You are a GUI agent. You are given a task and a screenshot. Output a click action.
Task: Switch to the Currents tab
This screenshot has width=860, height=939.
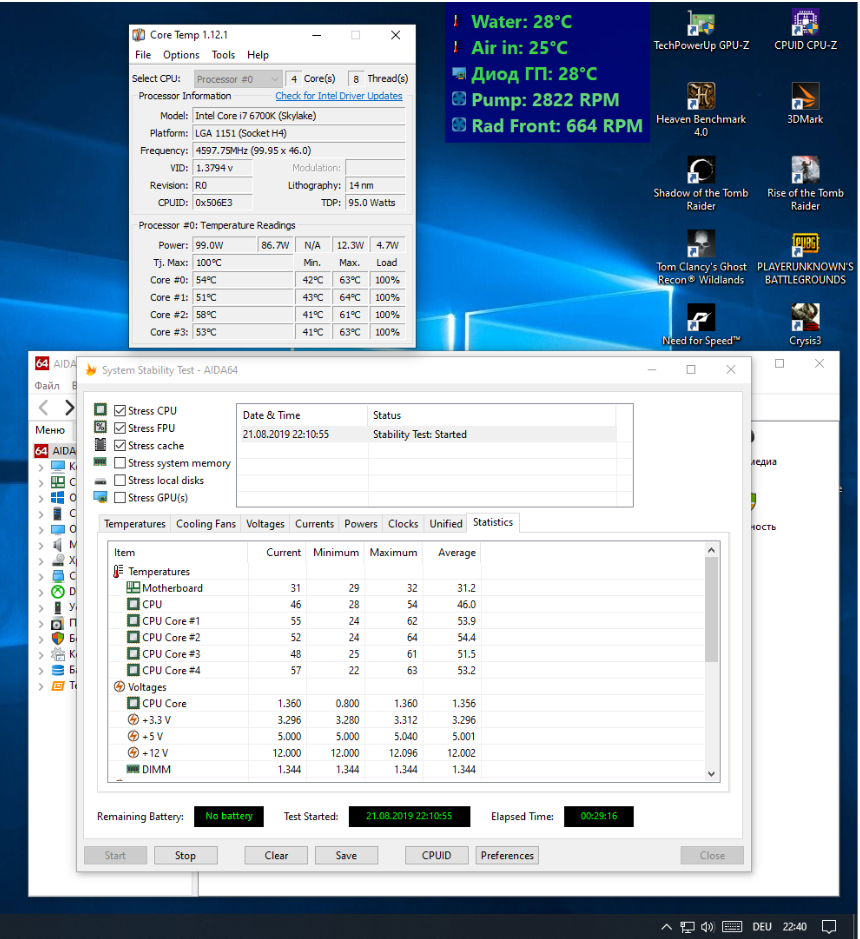click(314, 523)
